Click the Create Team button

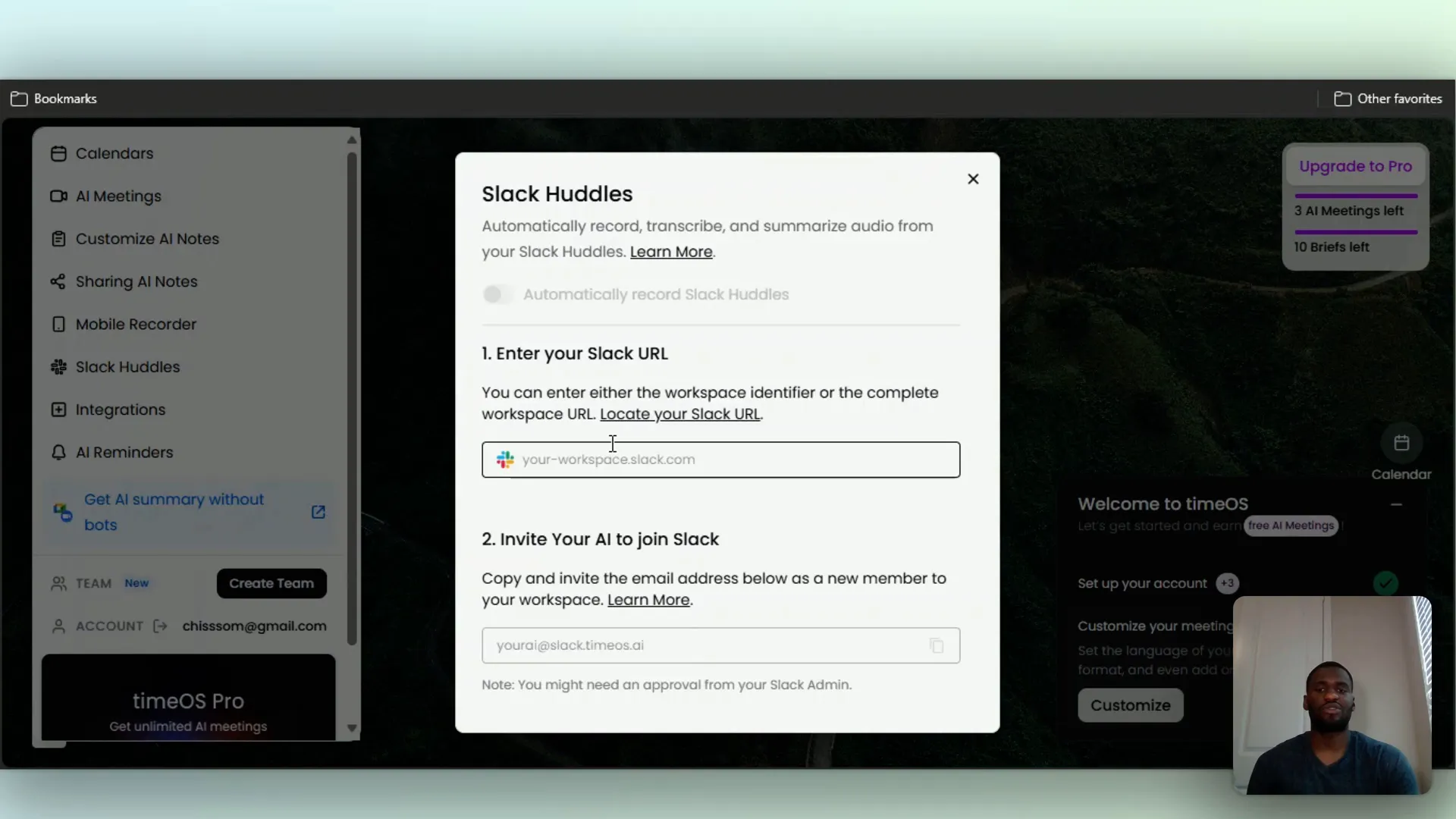271,583
